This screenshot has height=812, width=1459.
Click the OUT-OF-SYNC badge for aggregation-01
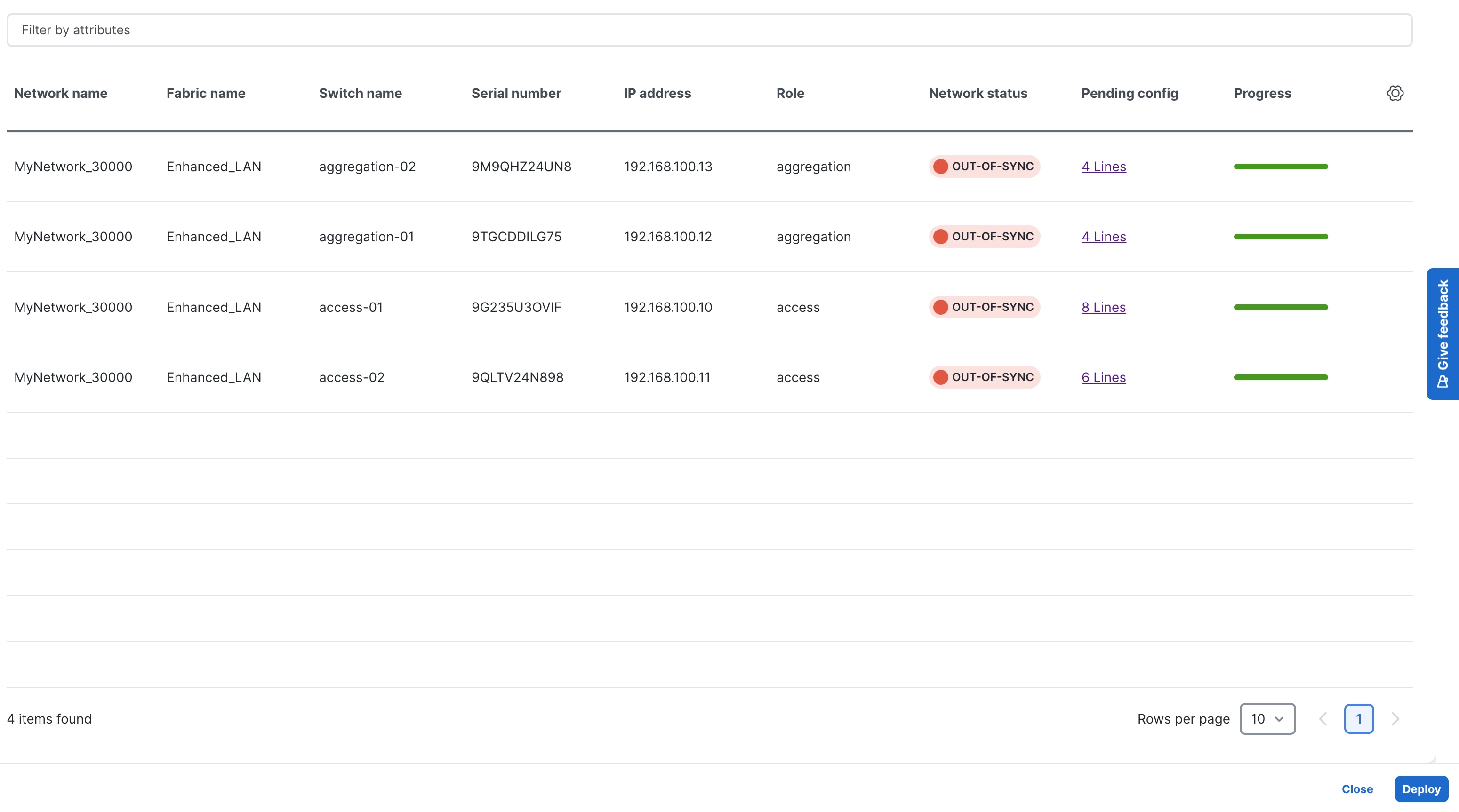coord(984,237)
